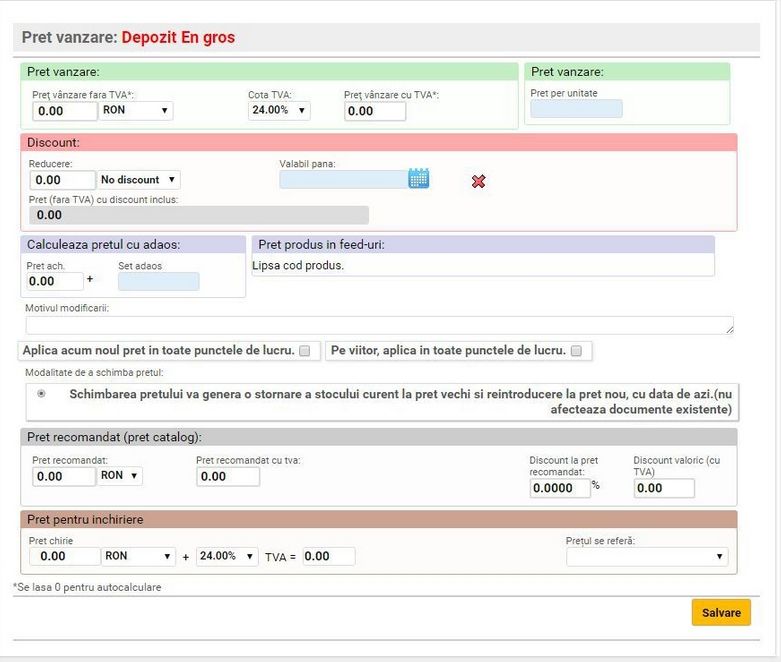This screenshot has width=781, height=662.
Task: Select the 'Schimbarea pretului' radio button
Action: (41, 394)
